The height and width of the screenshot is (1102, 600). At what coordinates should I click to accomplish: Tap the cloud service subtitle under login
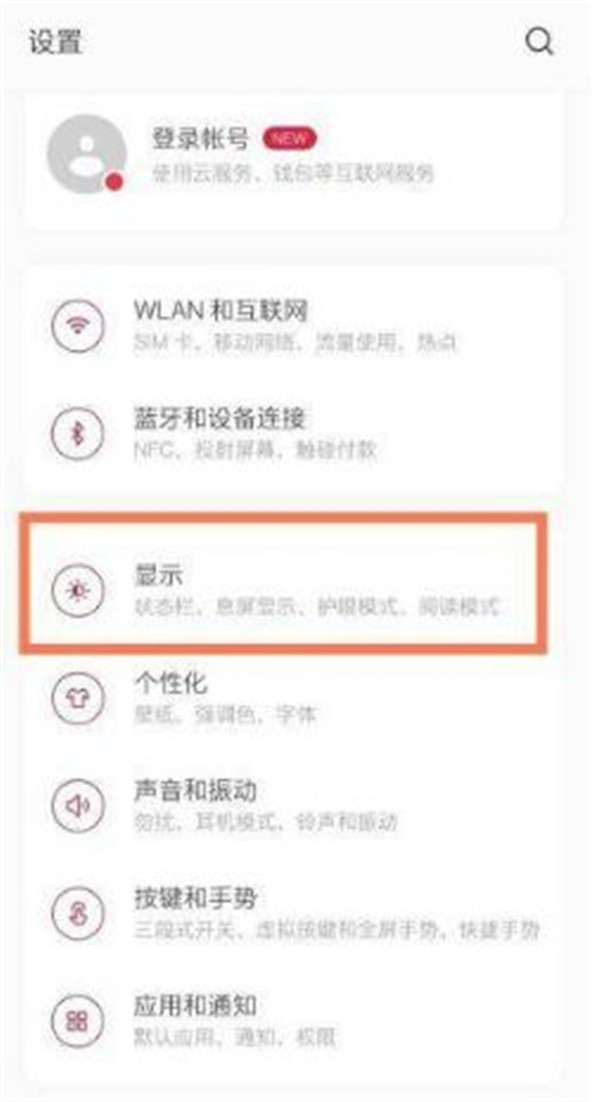[x=293, y=173]
